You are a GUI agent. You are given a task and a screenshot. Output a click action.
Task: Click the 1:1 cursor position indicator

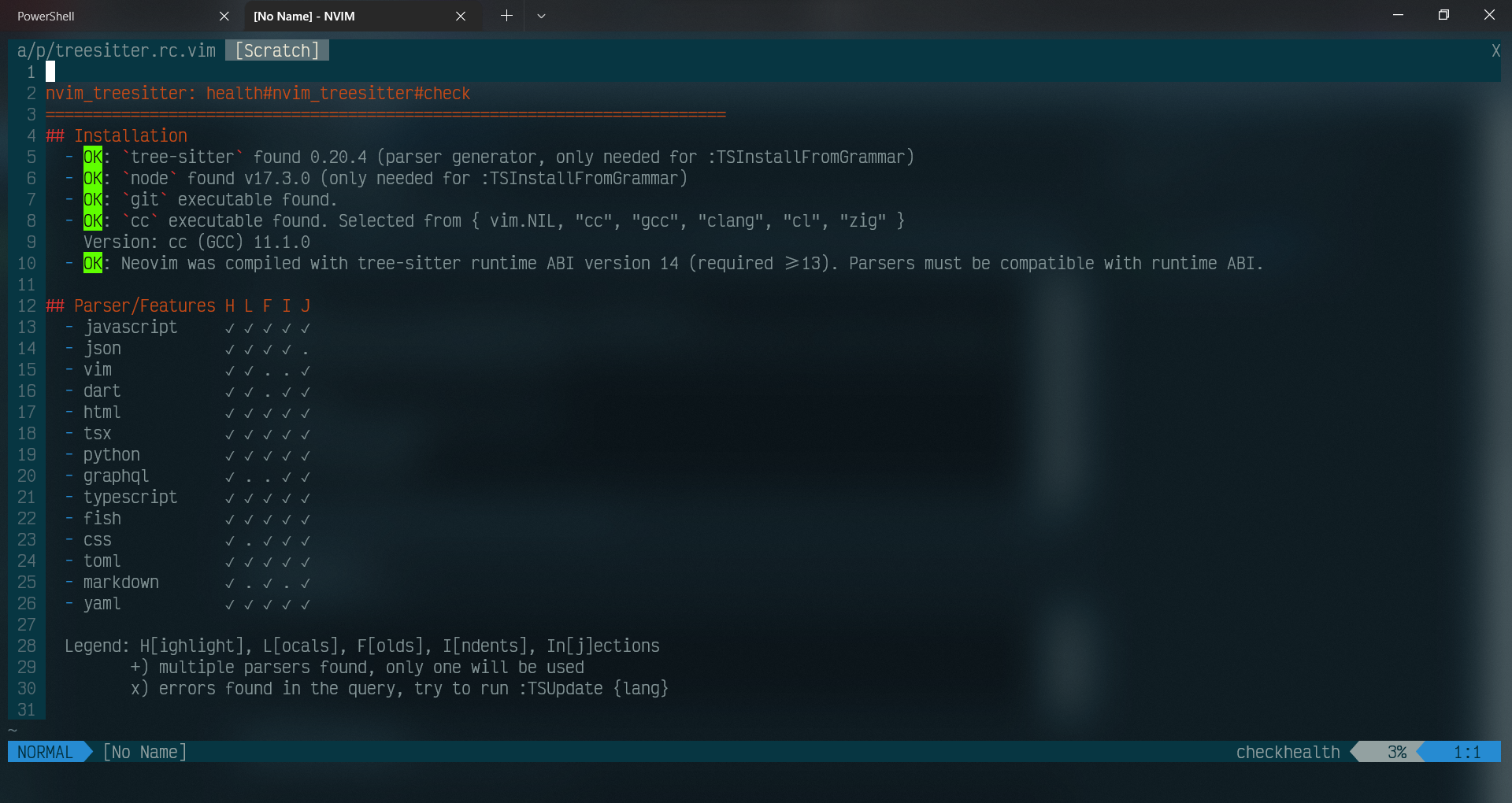coord(1466,752)
